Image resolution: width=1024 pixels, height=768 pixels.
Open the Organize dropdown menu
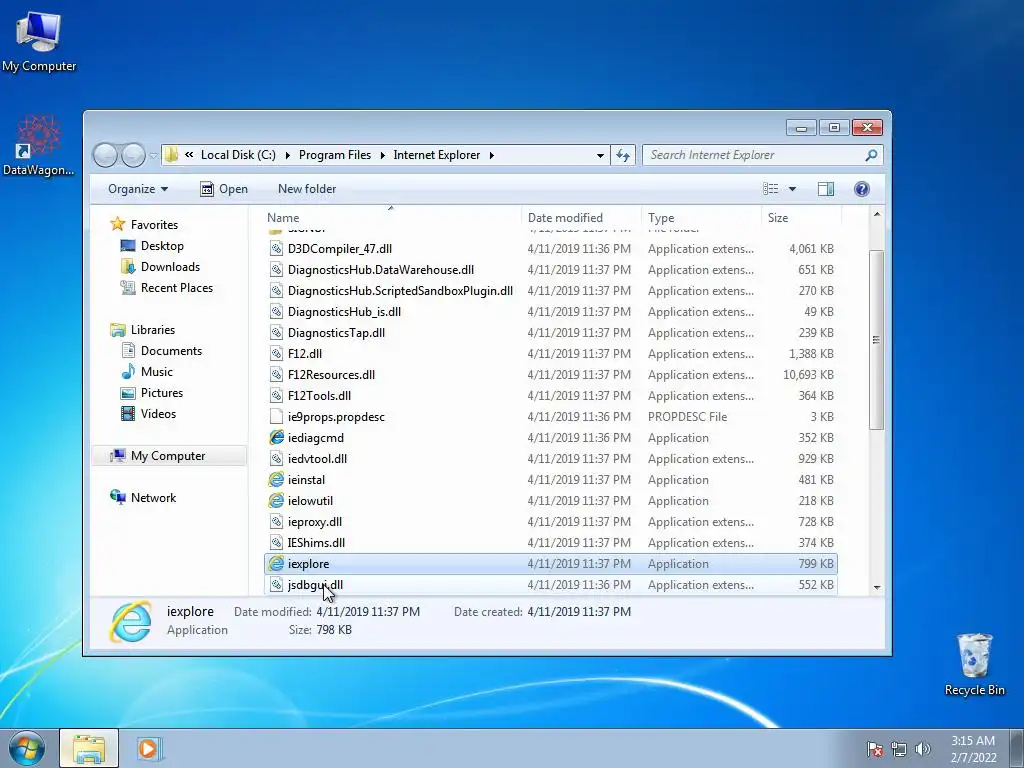pos(138,189)
